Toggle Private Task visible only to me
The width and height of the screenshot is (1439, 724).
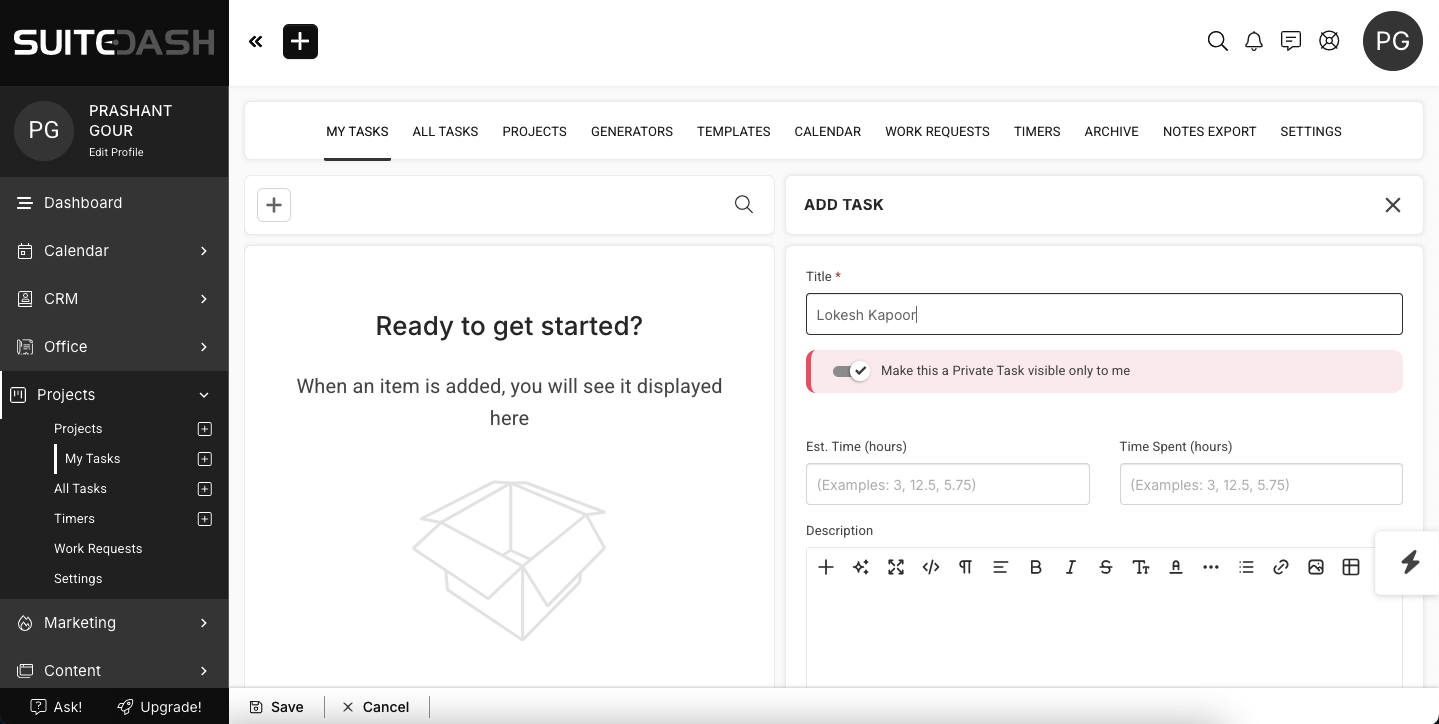851,371
